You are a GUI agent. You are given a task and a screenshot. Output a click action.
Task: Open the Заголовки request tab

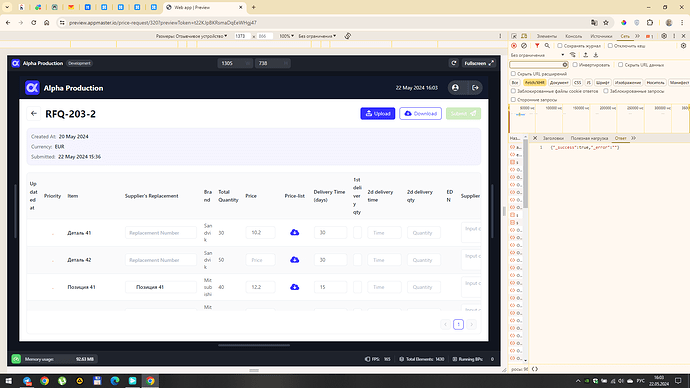[553, 138]
